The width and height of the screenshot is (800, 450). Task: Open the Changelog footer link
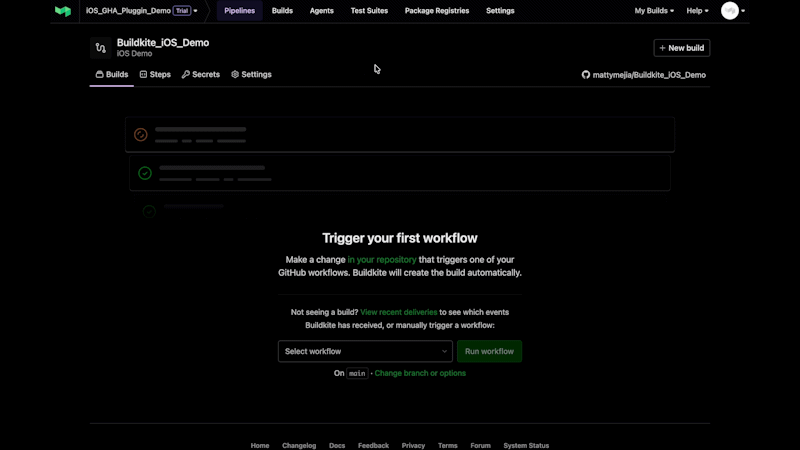tap(299, 445)
